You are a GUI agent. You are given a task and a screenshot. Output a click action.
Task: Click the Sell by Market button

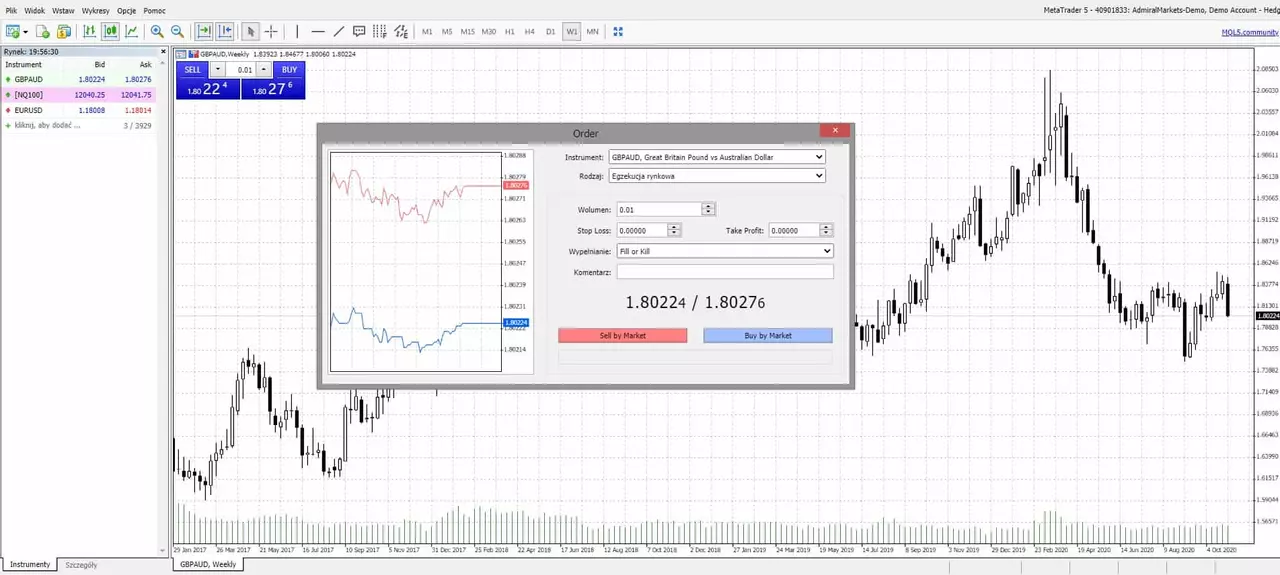click(623, 336)
